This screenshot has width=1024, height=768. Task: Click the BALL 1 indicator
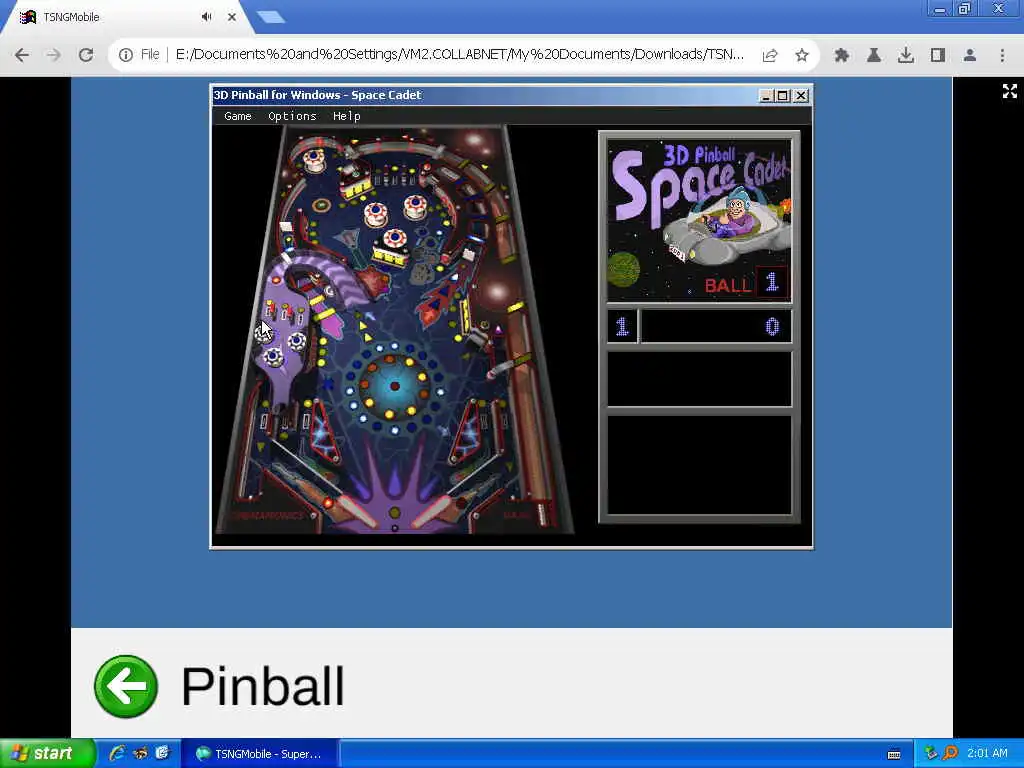coord(746,284)
